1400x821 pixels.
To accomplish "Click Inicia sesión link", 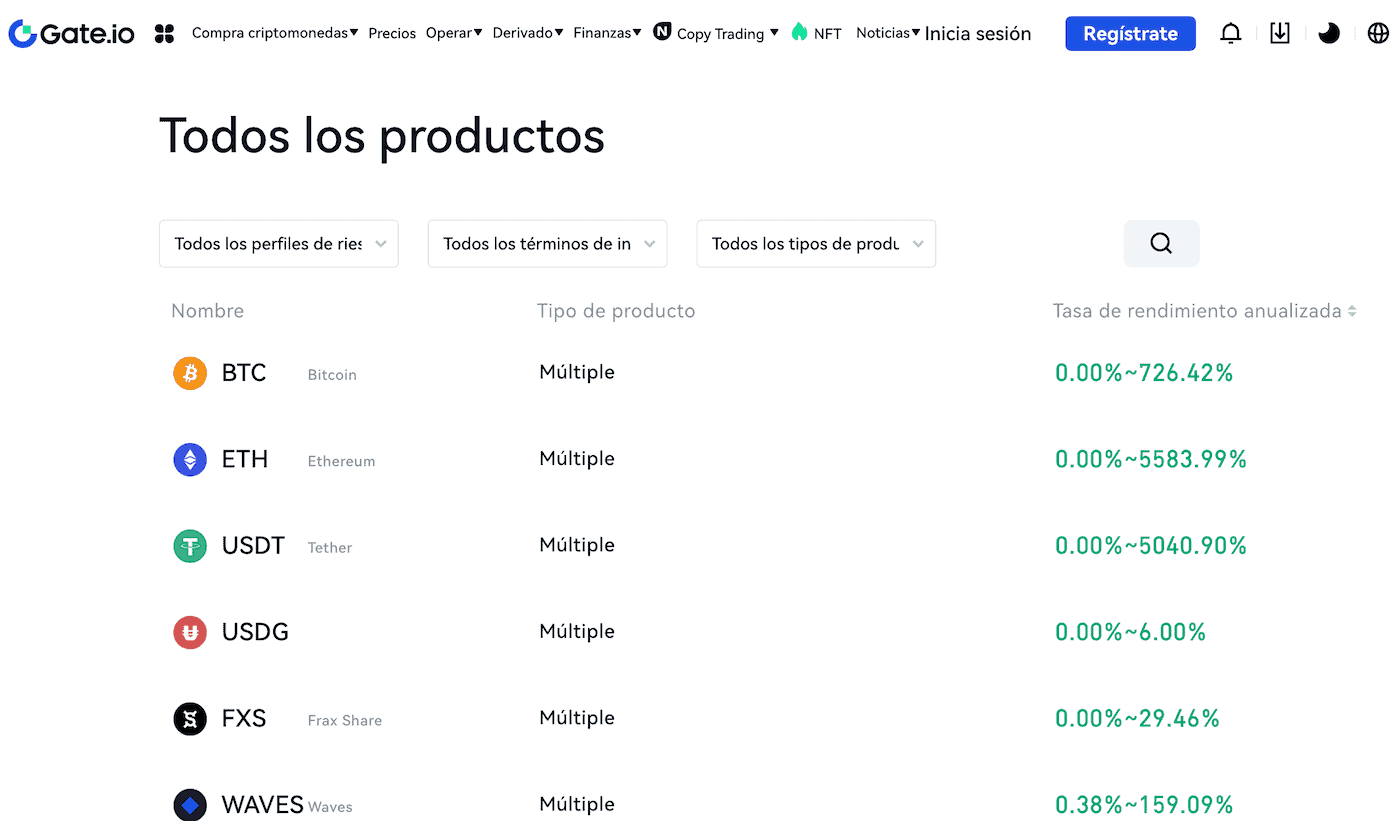I will click(x=978, y=33).
